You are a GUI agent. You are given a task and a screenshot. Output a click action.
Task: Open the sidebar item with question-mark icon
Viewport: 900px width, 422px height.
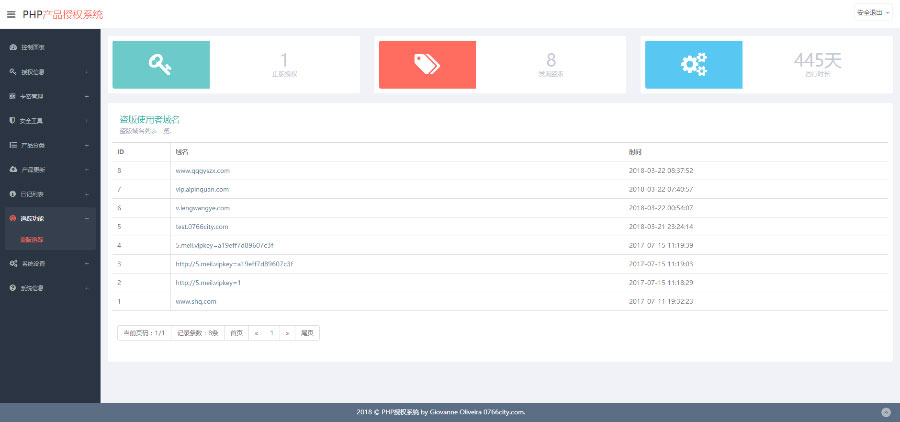[x=48, y=288]
